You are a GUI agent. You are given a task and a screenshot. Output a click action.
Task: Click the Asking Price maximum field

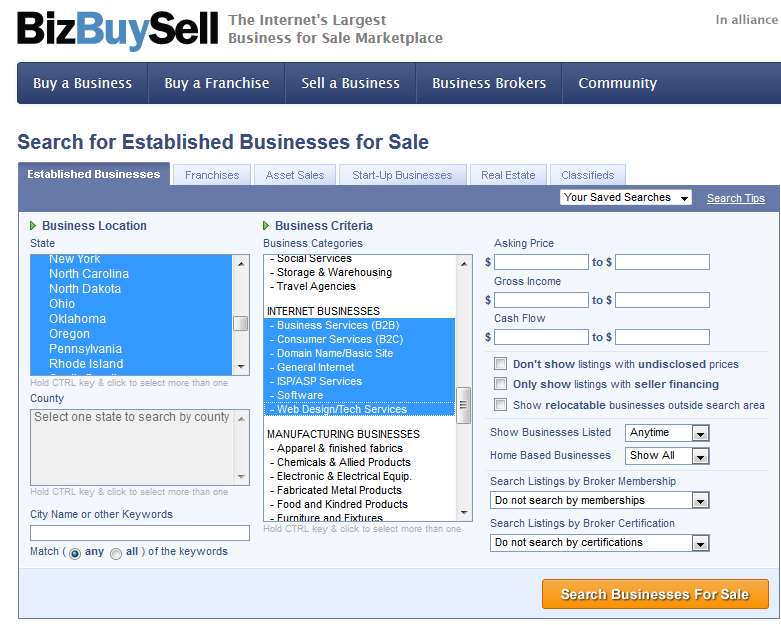(662, 262)
